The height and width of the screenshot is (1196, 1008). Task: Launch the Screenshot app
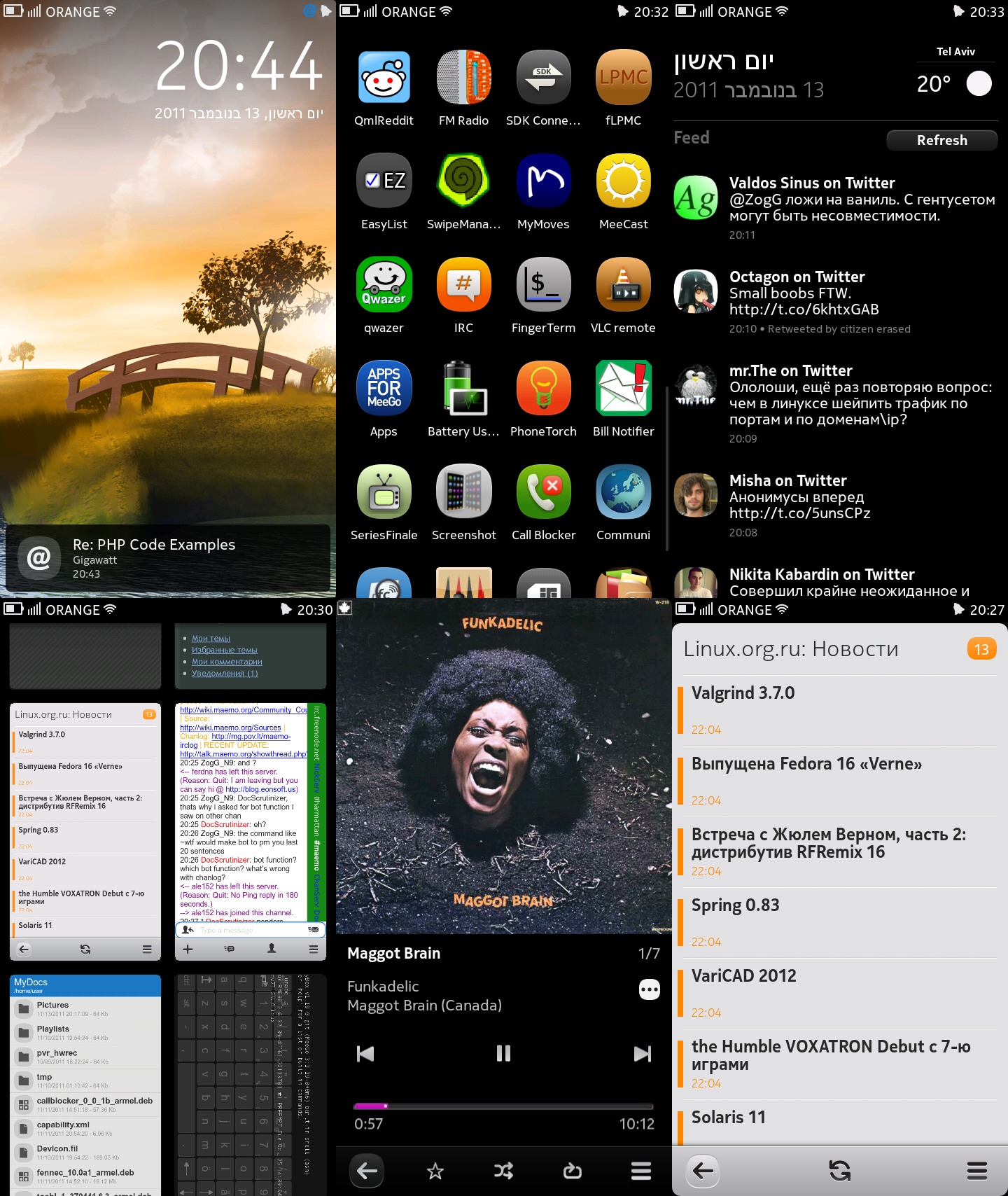(463, 492)
